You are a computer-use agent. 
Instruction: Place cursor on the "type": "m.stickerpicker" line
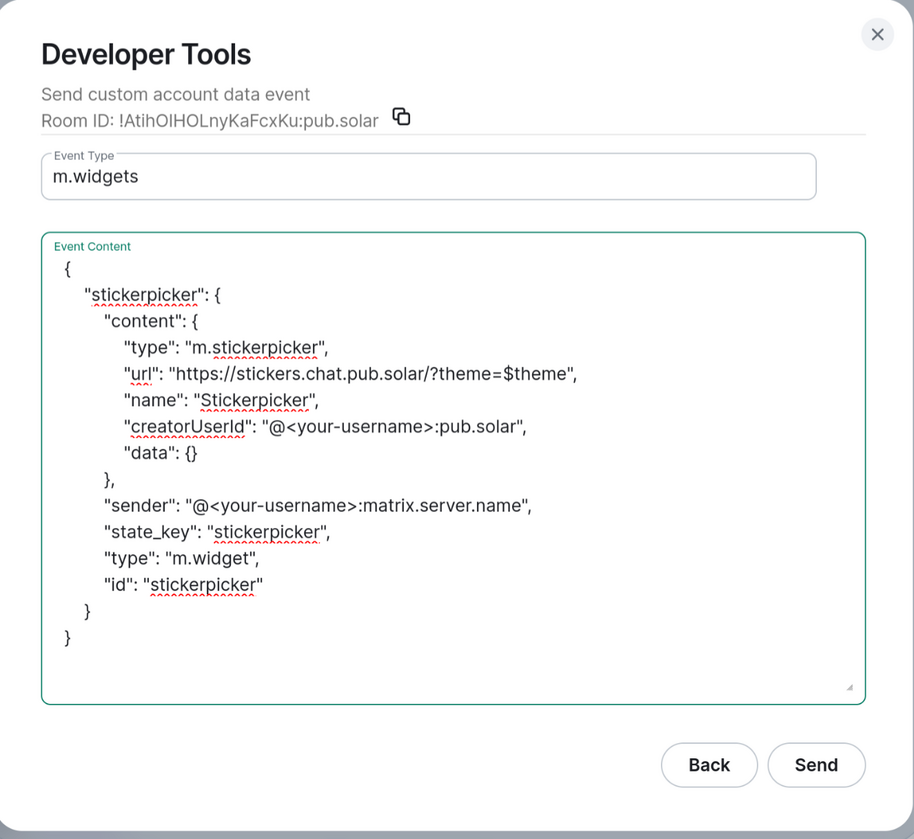tap(226, 348)
